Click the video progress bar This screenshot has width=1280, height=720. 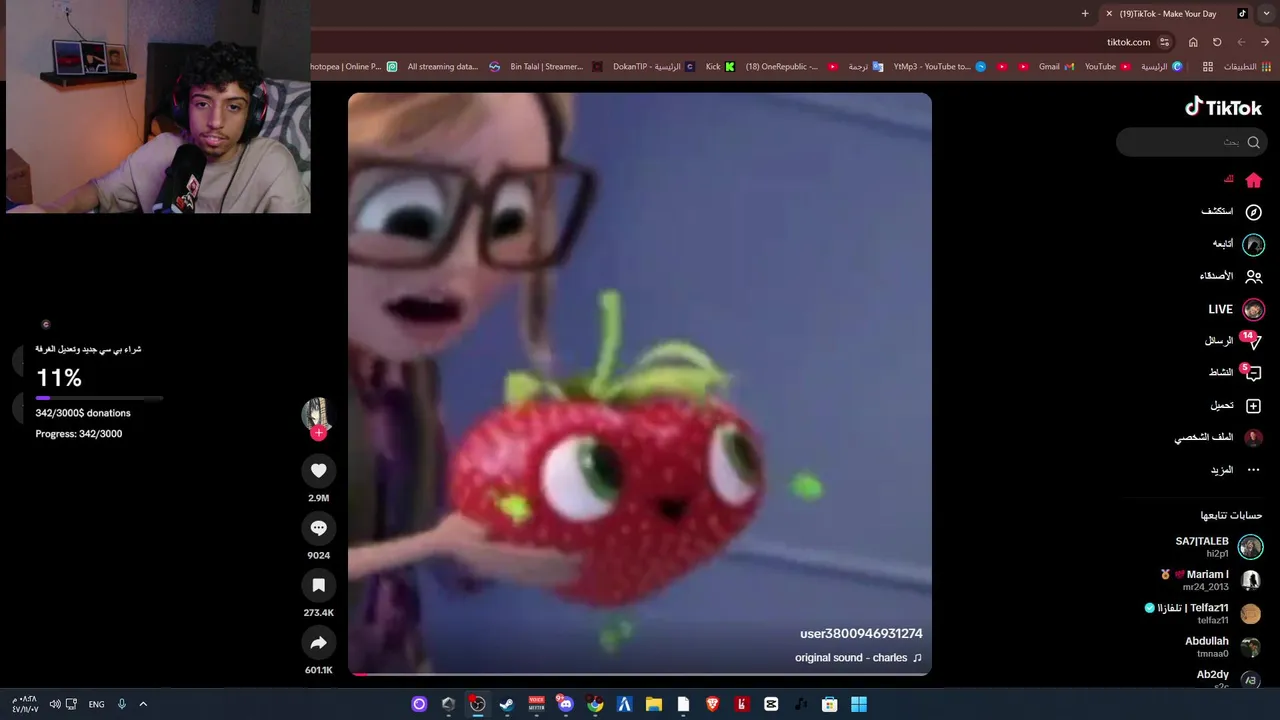(x=640, y=674)
